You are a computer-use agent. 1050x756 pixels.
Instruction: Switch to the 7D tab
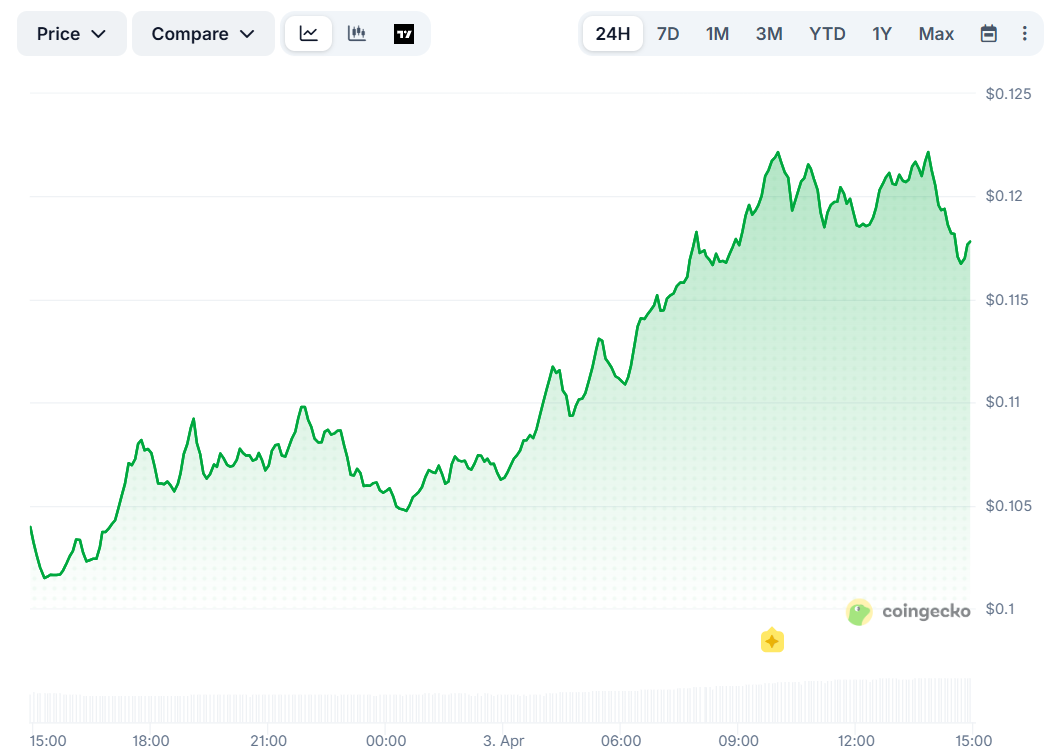(x=668, y=33)
